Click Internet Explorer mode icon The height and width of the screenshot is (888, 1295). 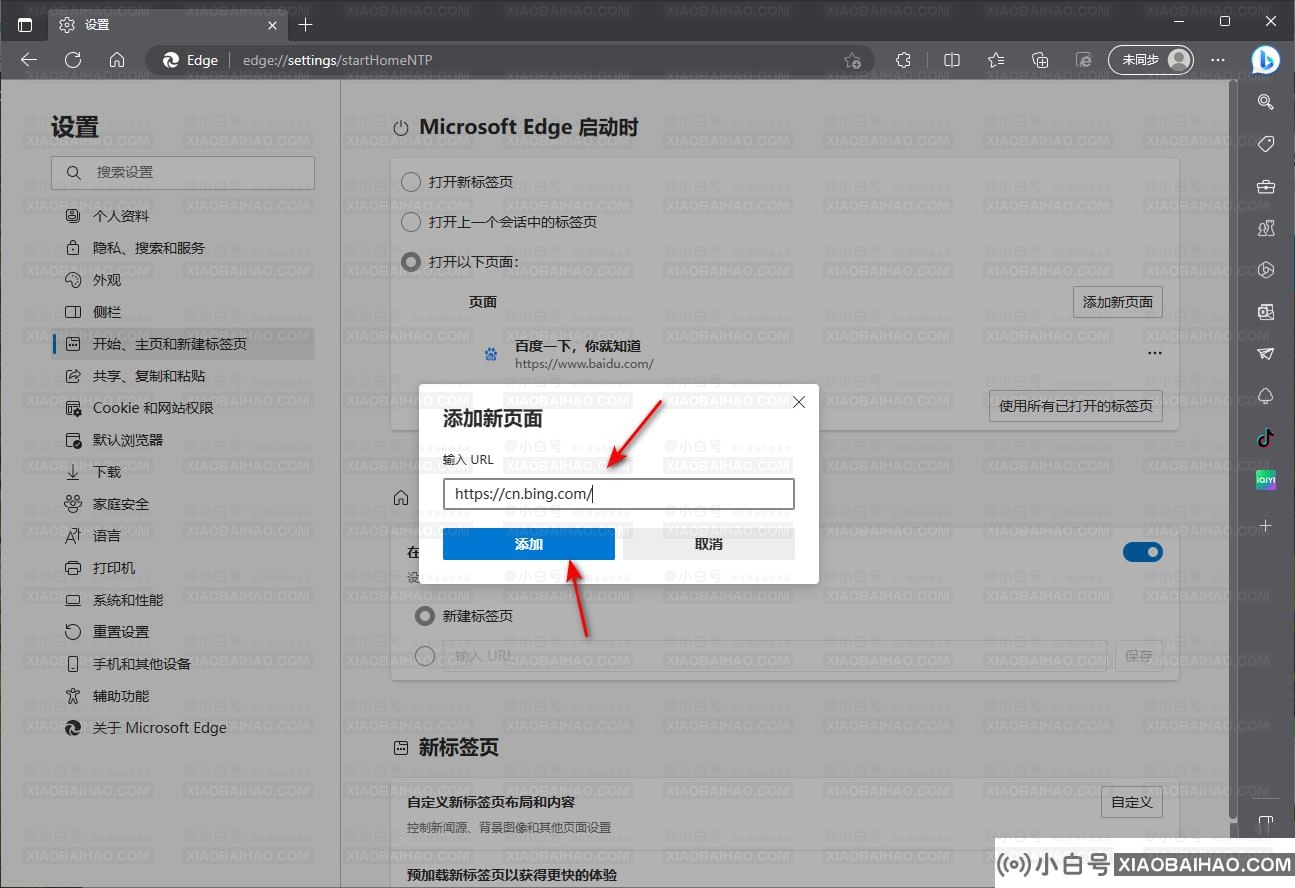click(1084, 60)
